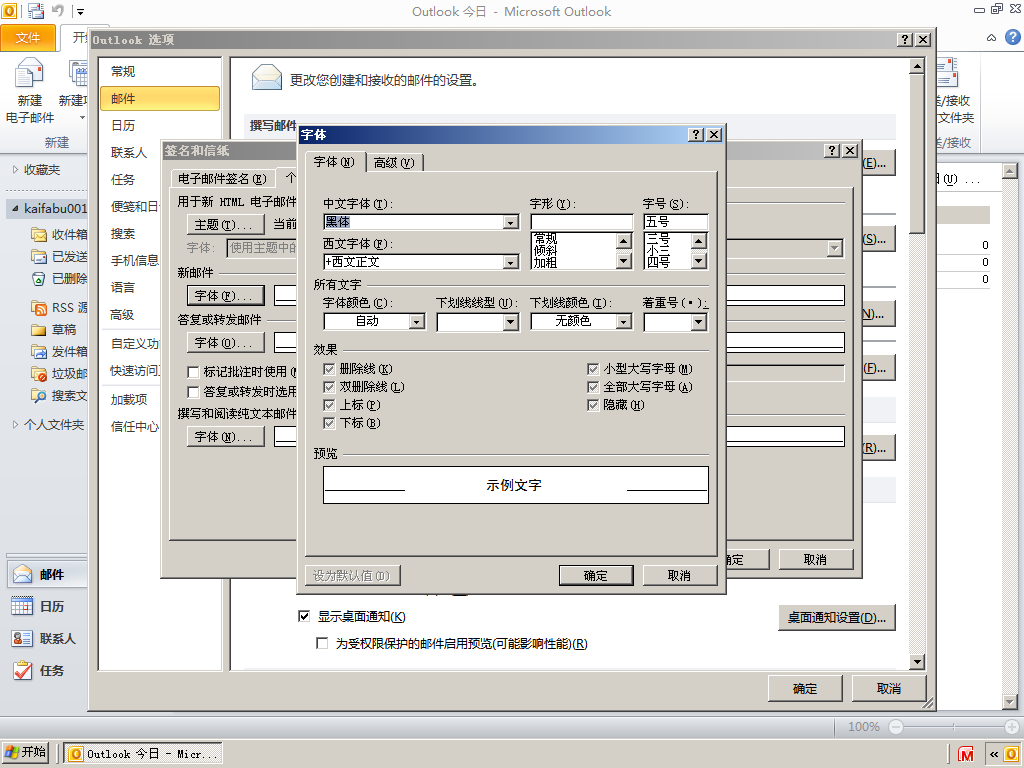Click the Help question mark icon in the ribbon
Viewport: 1024px width, 768px height.
tap(1012, 37)
